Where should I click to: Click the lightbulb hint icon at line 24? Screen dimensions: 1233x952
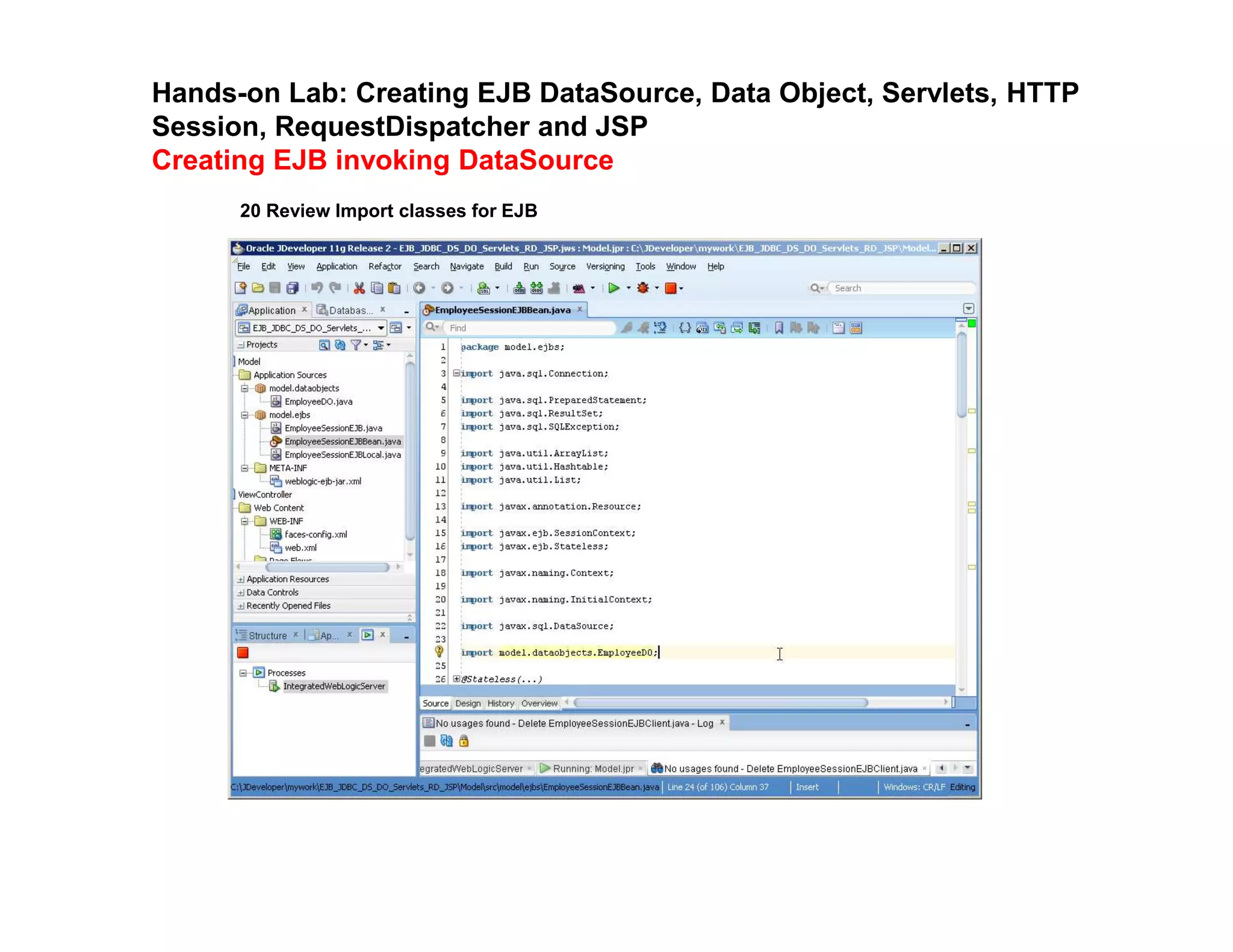(439, 652)
